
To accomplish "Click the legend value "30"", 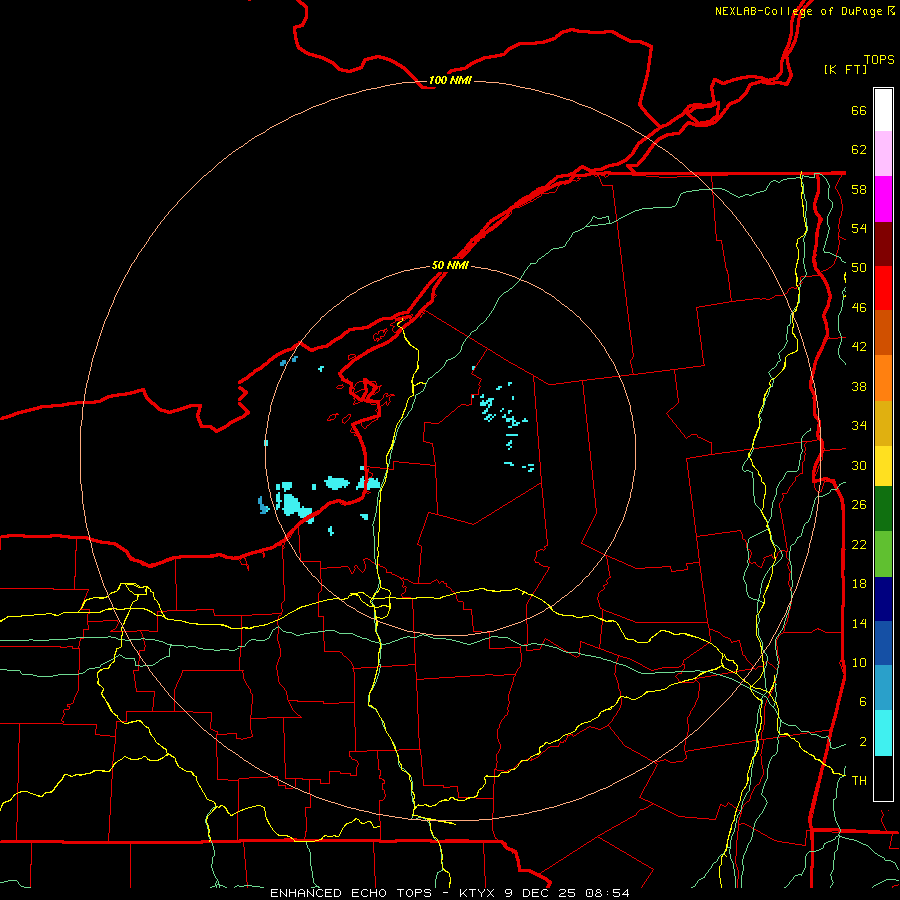I will (859, 465).
